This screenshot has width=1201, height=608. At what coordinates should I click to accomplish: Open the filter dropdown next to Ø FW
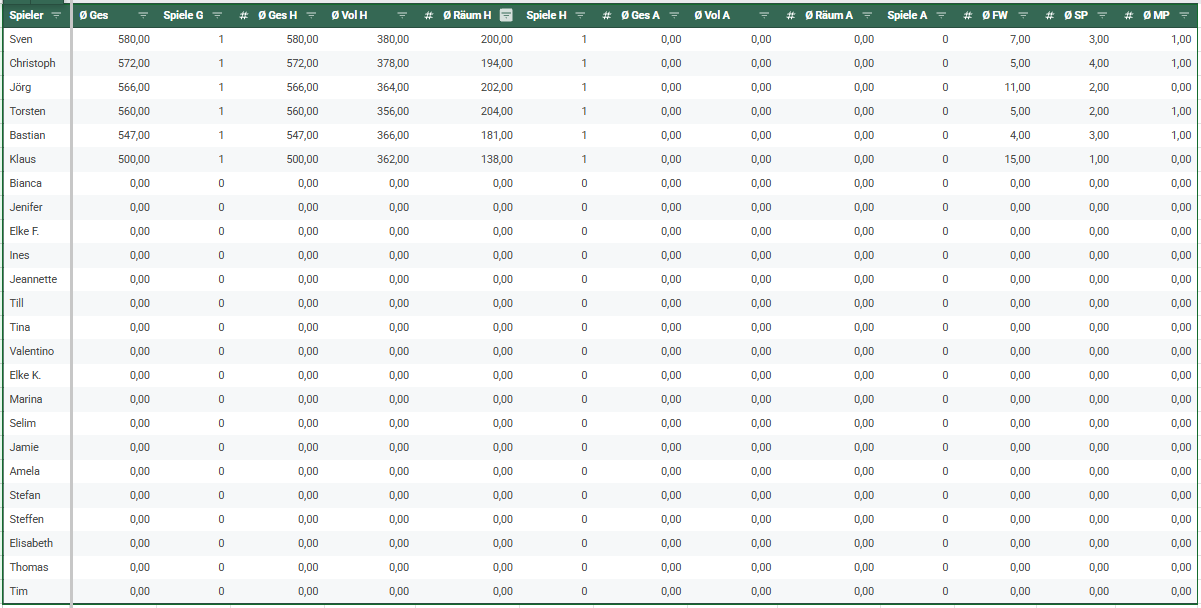point(1021,15)
